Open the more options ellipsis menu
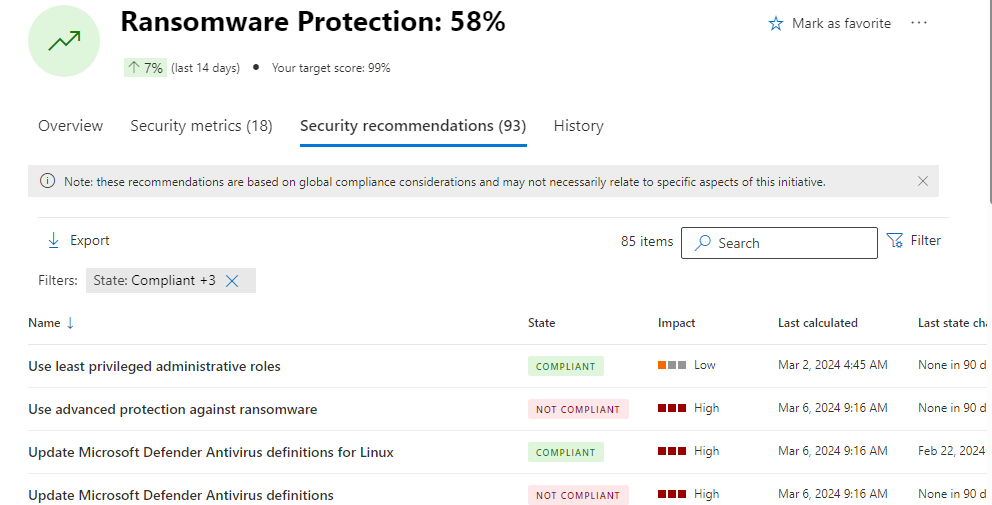The height and width of the screenshot is (505, 992). pyautogui.click(x=919, y=24)
